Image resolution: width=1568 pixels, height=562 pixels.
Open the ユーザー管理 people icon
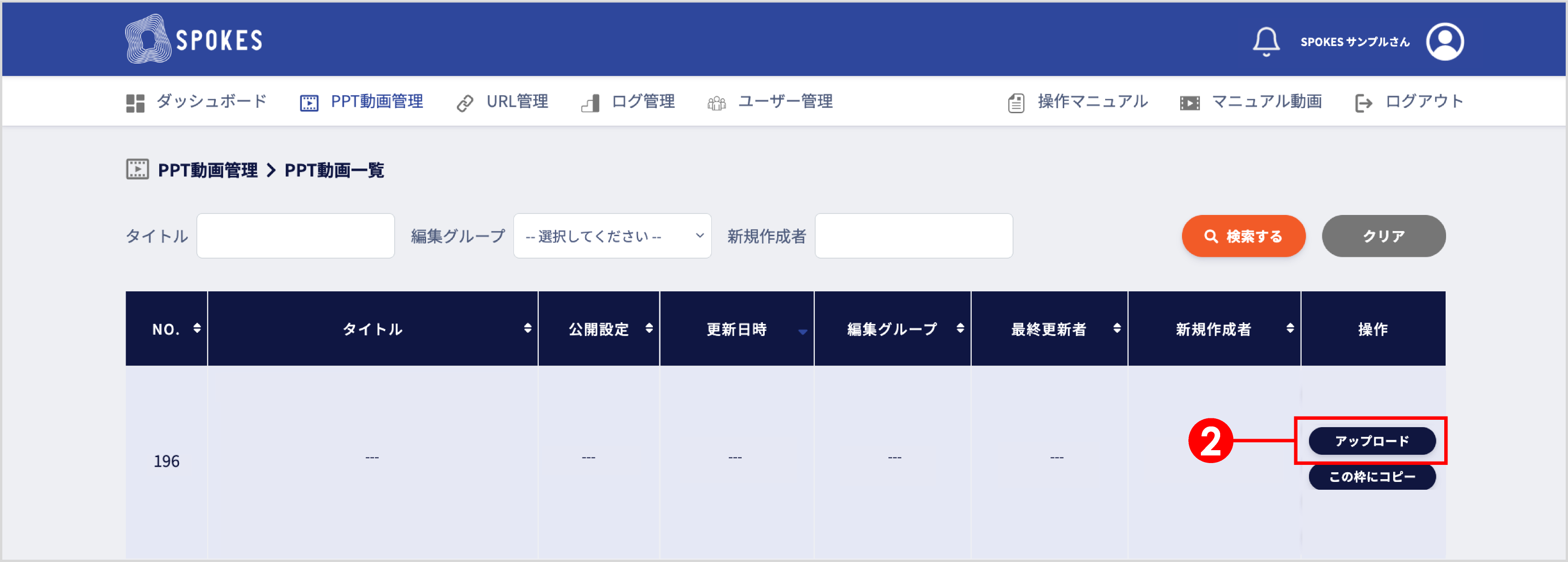(716, 102)
